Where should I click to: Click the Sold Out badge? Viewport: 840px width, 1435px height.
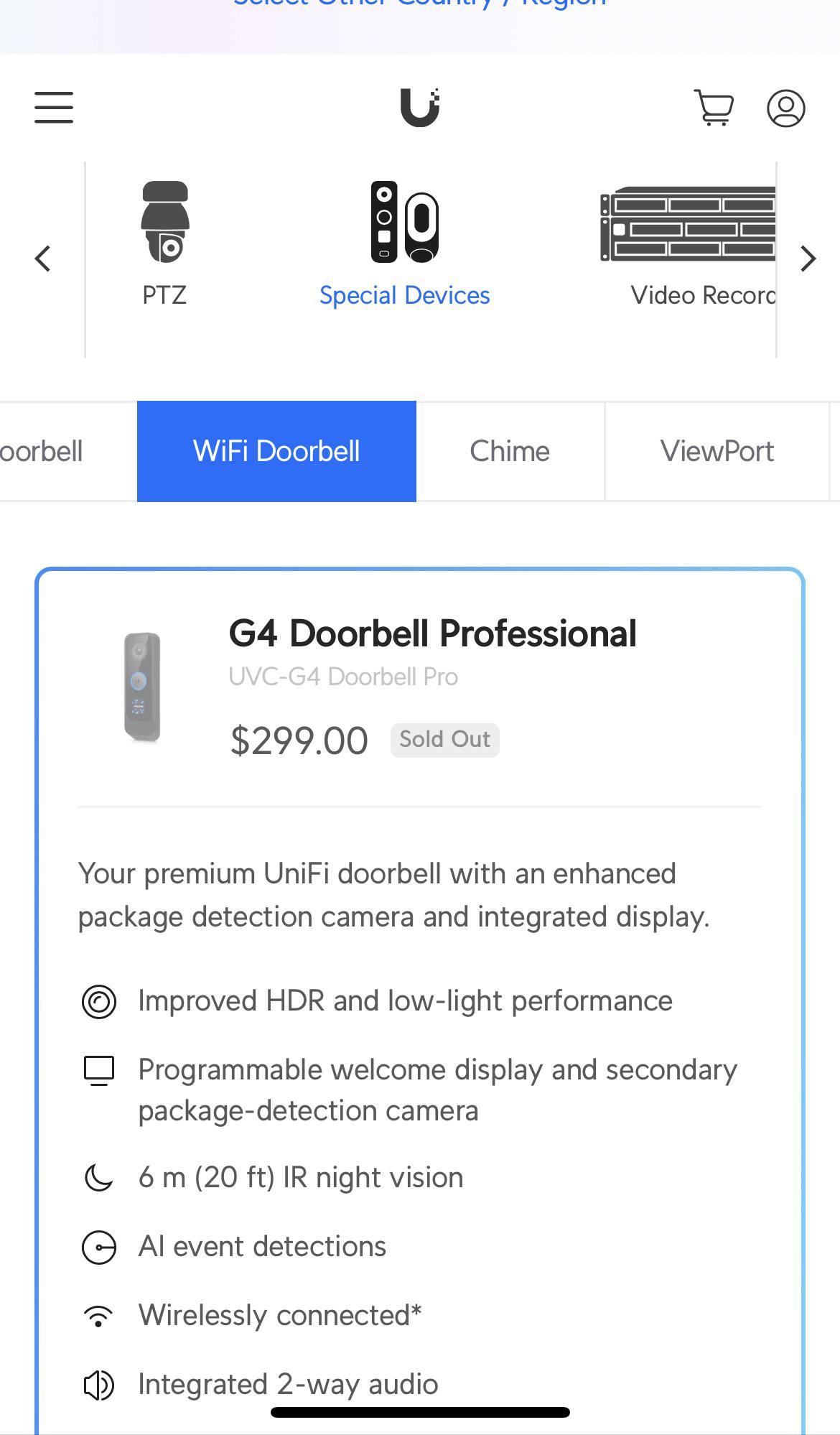(444, 739)
